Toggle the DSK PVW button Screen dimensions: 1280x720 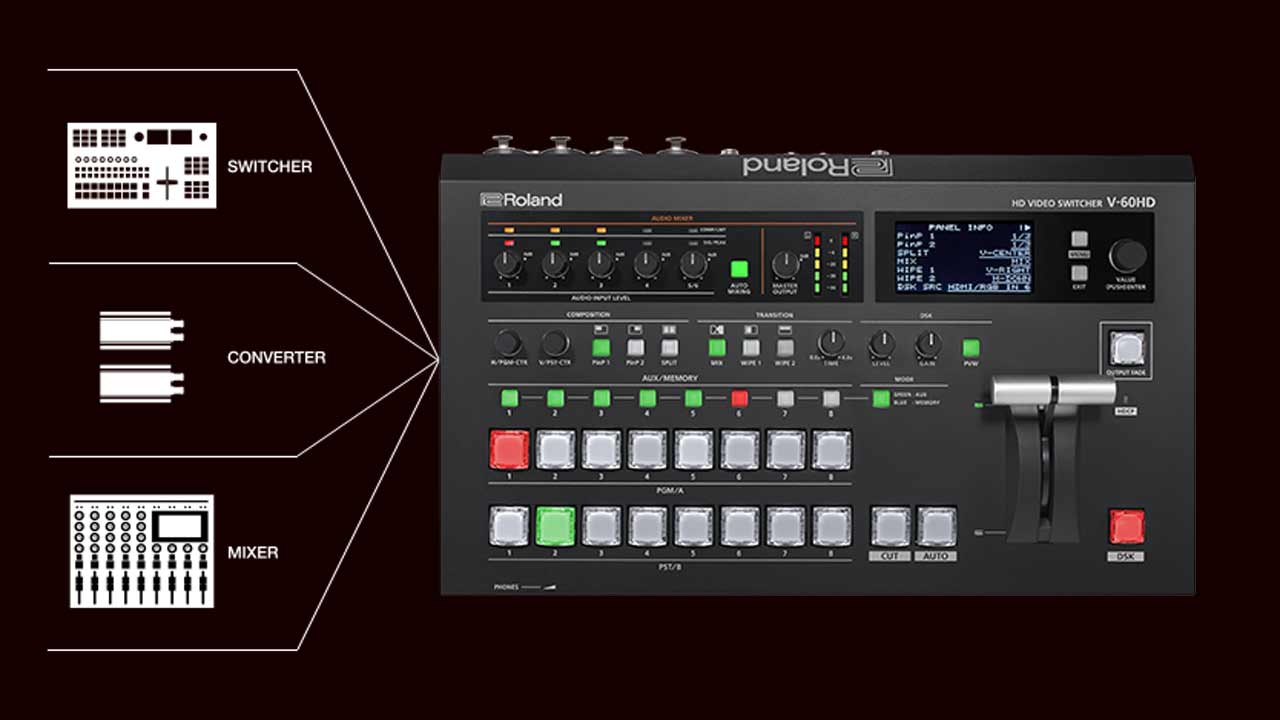(x=969, y=348)
